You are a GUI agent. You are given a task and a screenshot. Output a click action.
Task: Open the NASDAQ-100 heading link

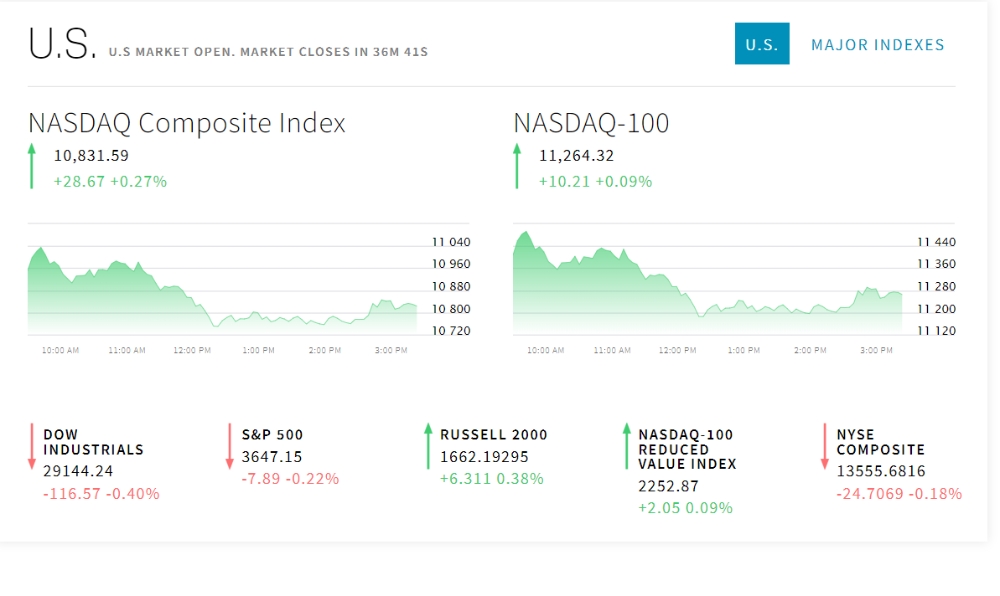pos(591,123)
